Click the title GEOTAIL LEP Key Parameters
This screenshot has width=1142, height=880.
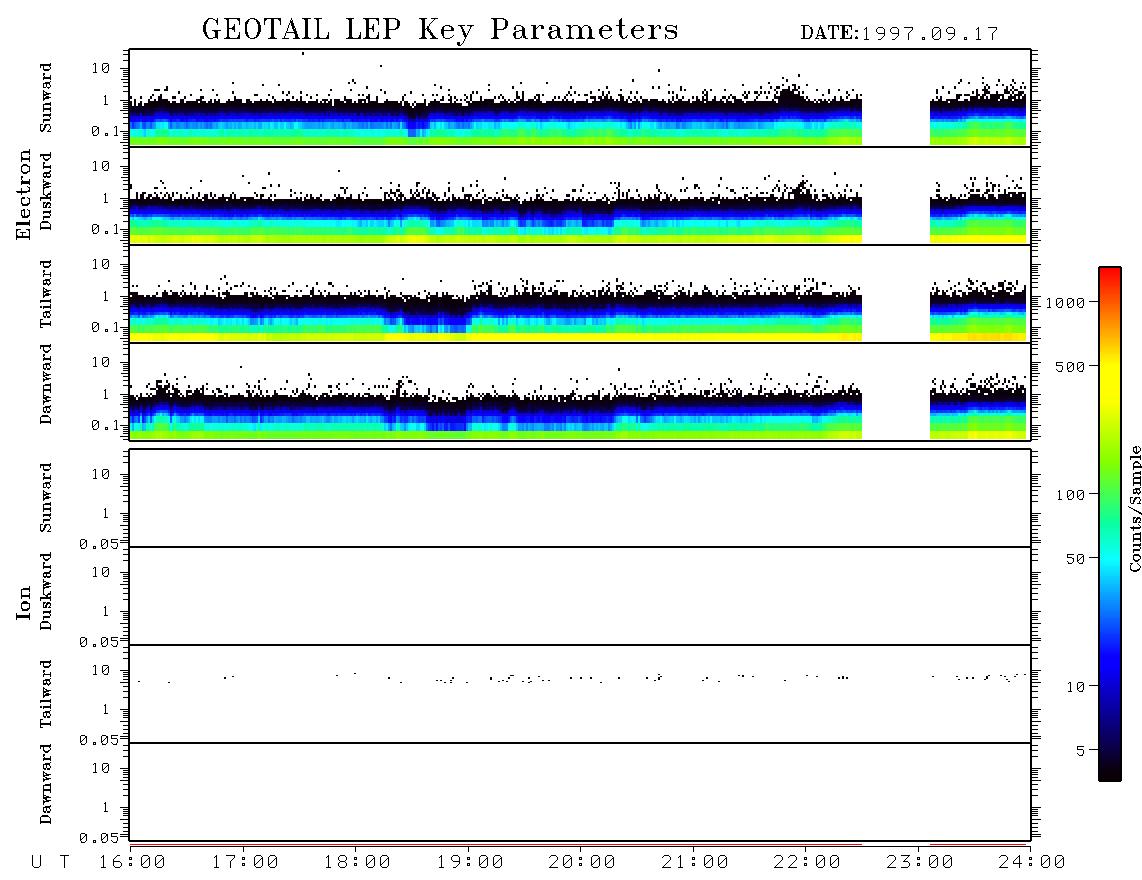pyautogui.click(x=440, y=29)
